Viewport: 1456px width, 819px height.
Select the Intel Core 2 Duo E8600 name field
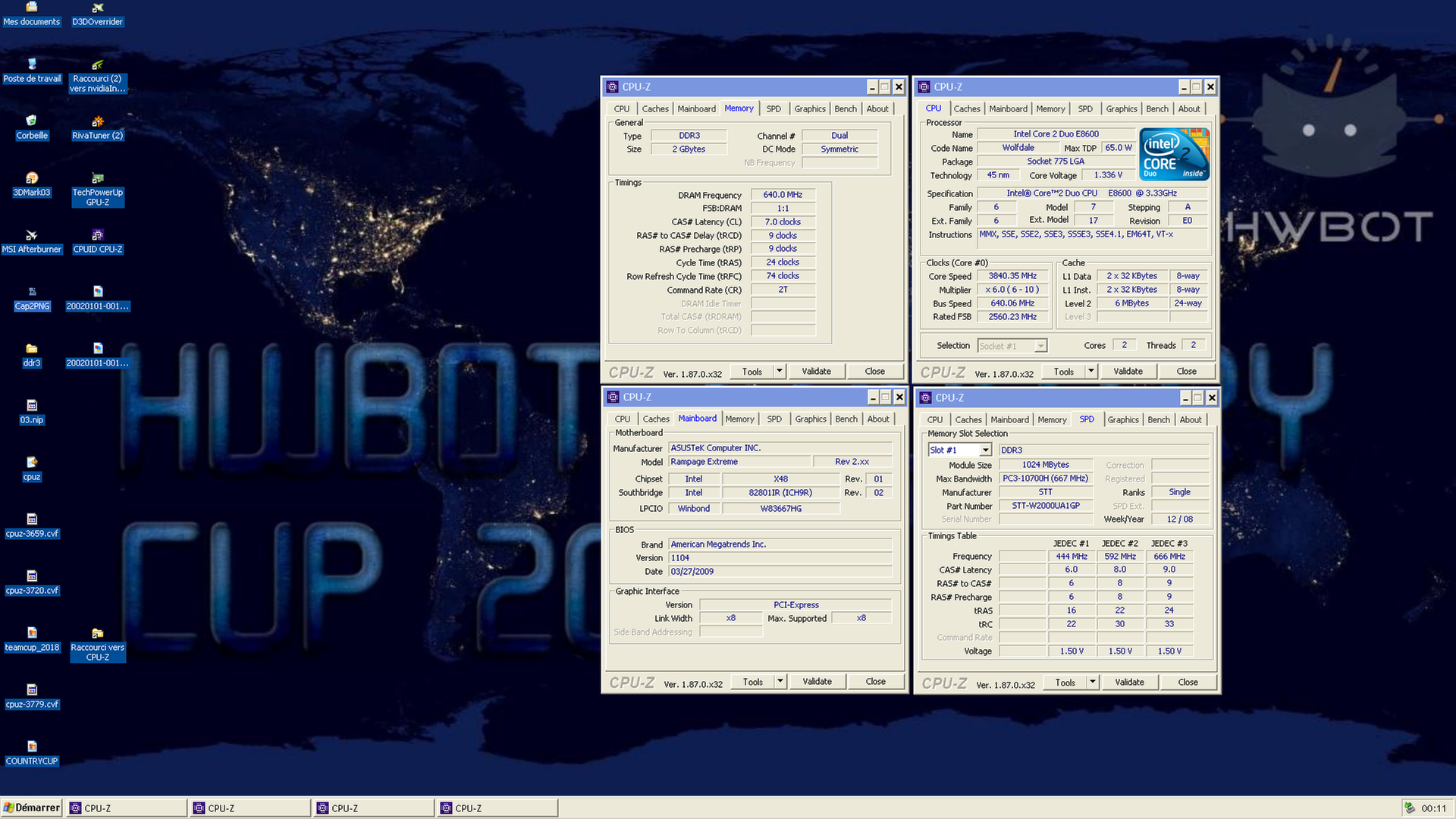[1056, 134]
